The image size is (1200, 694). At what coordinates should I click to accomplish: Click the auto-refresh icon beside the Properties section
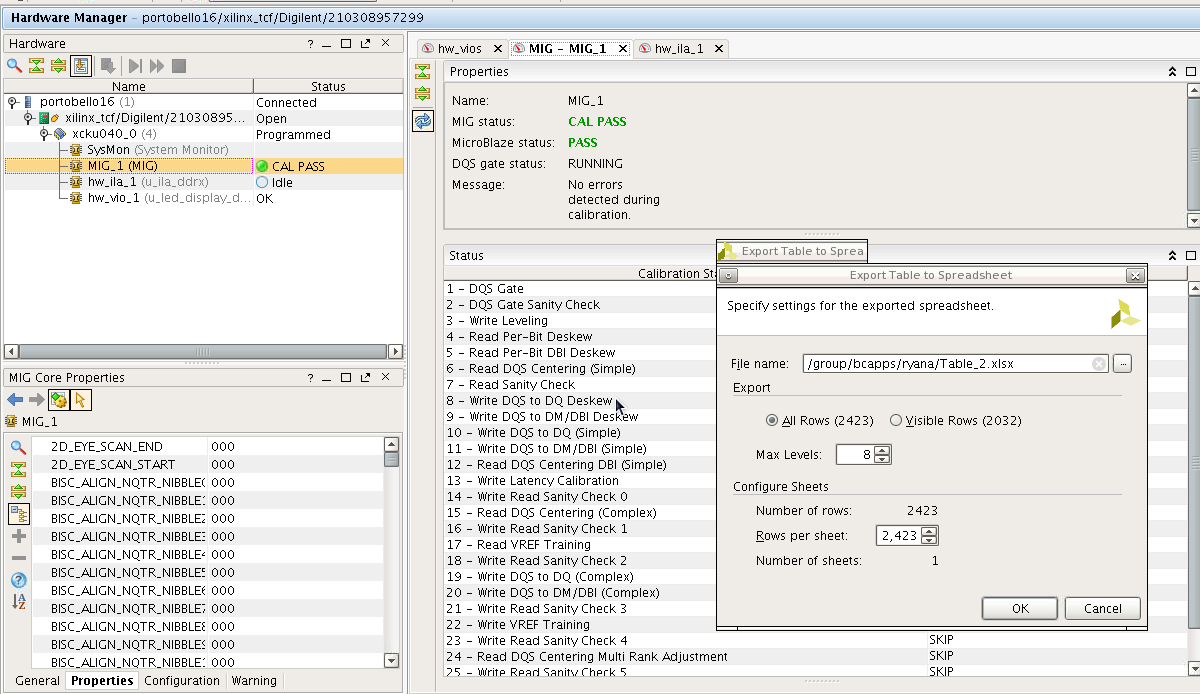pos(423,121)
